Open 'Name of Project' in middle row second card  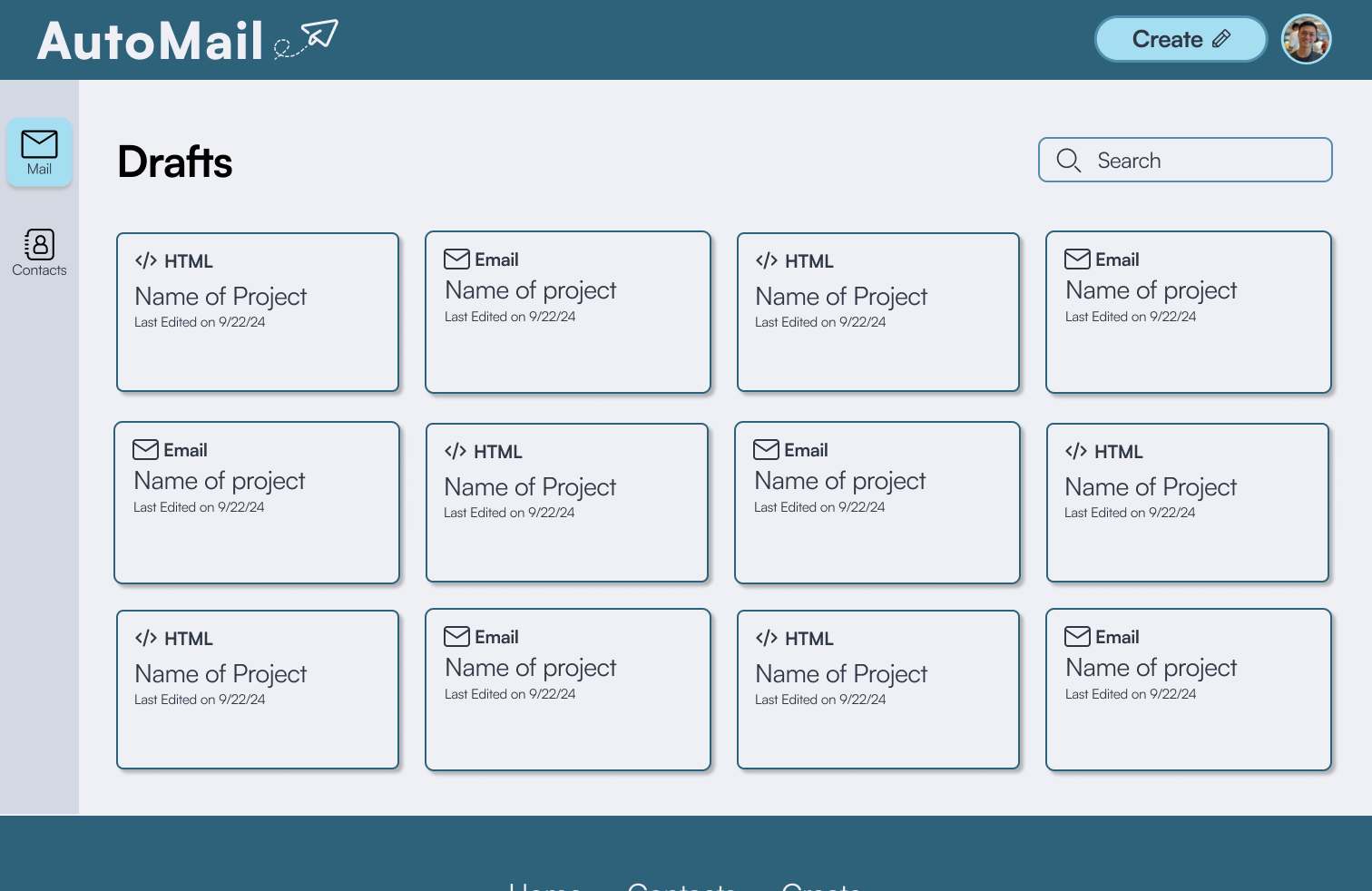coord(530,487)
